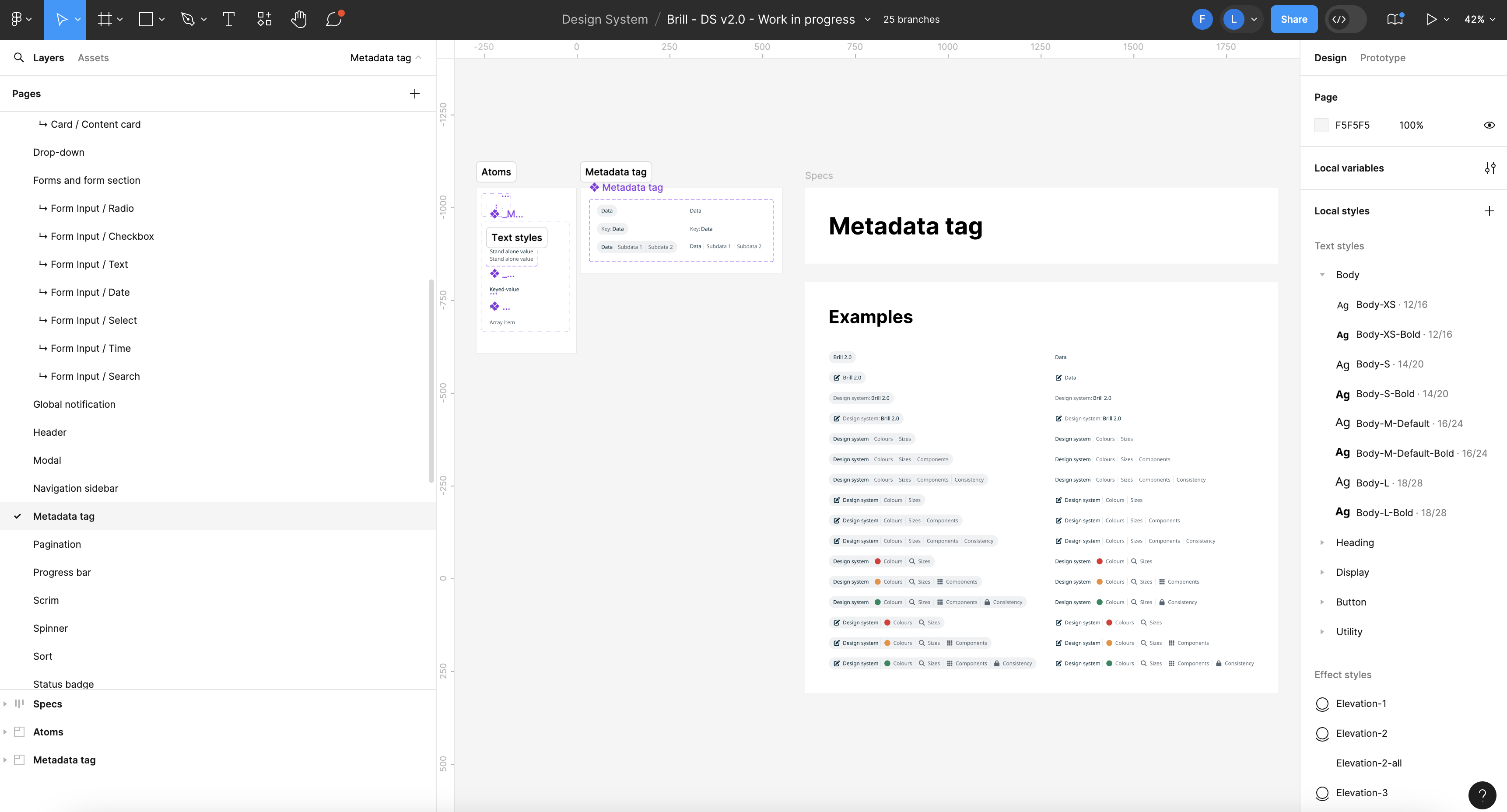Open the Design System breadcrumb link
Viewport: 1507px width, 812px height.
pos(604,19)
